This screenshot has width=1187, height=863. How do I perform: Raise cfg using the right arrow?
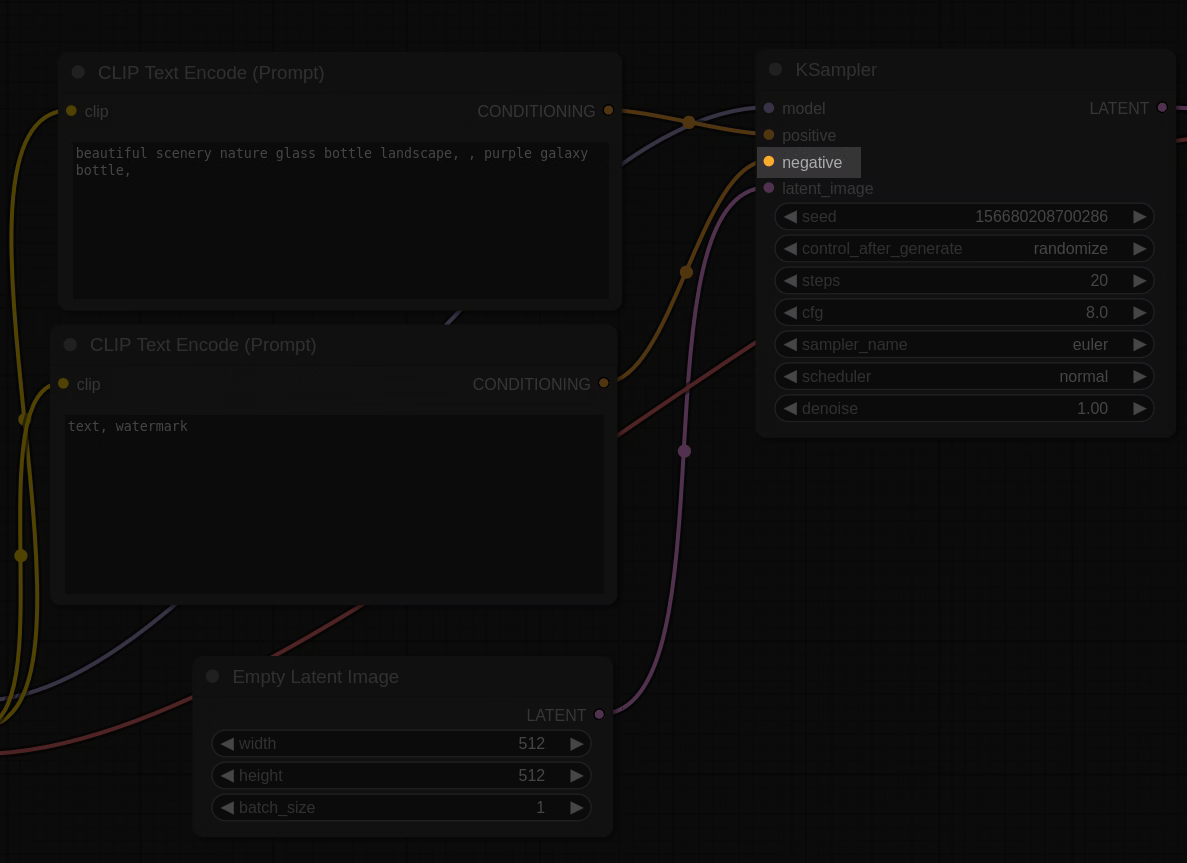(x=1139, y=313)
